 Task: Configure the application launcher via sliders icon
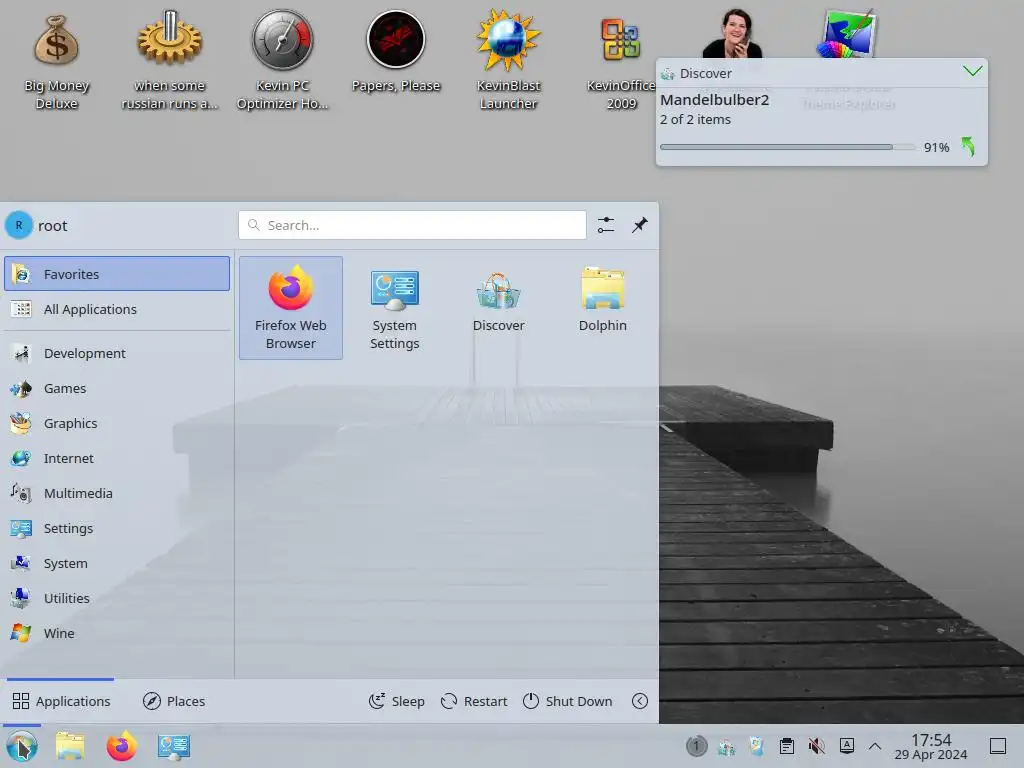tap(606, 225)
